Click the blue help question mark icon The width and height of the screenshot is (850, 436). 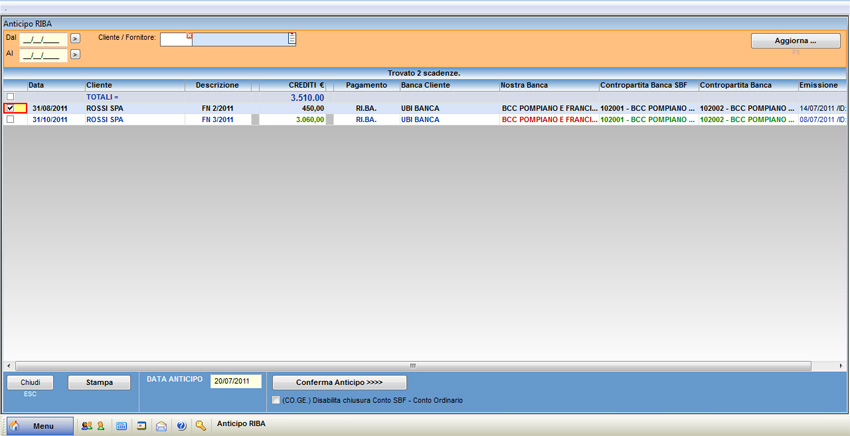(181, 426)
